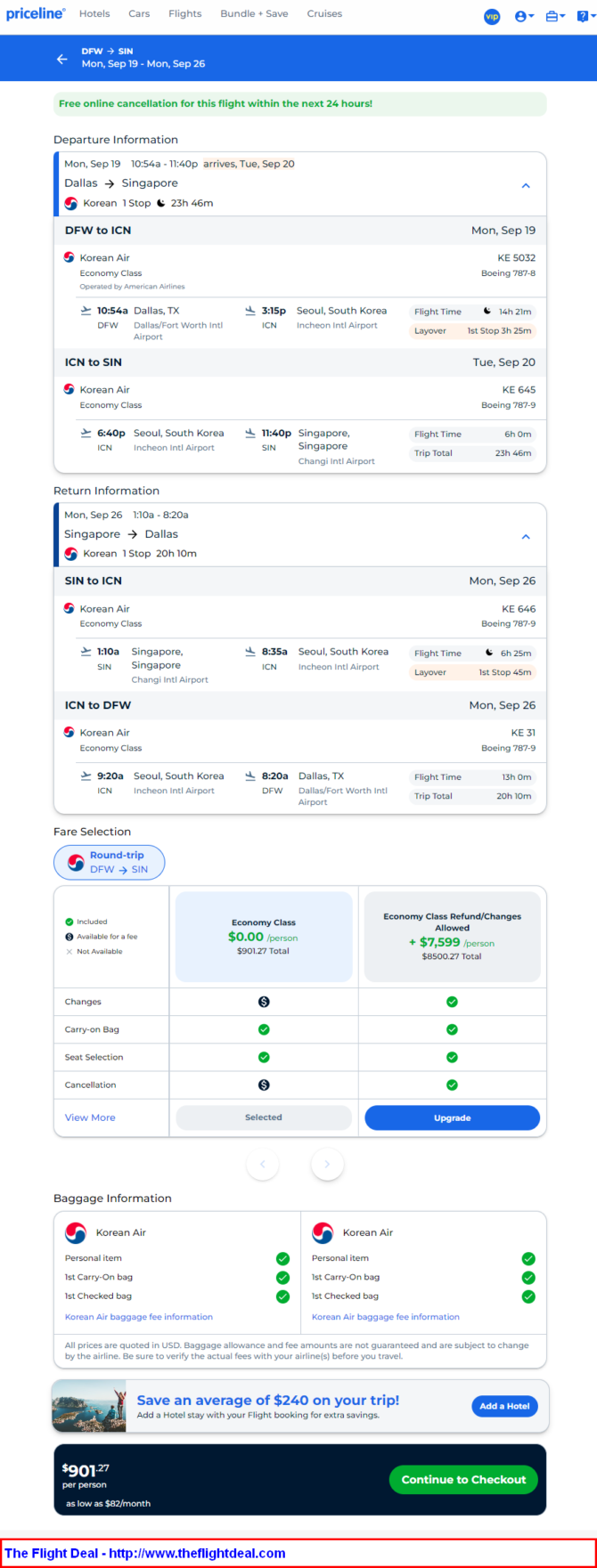Click Carry-on Bag included check, Economy column
The width and height of the screenshot is (597, 1568).
(x=264, y=1029)
